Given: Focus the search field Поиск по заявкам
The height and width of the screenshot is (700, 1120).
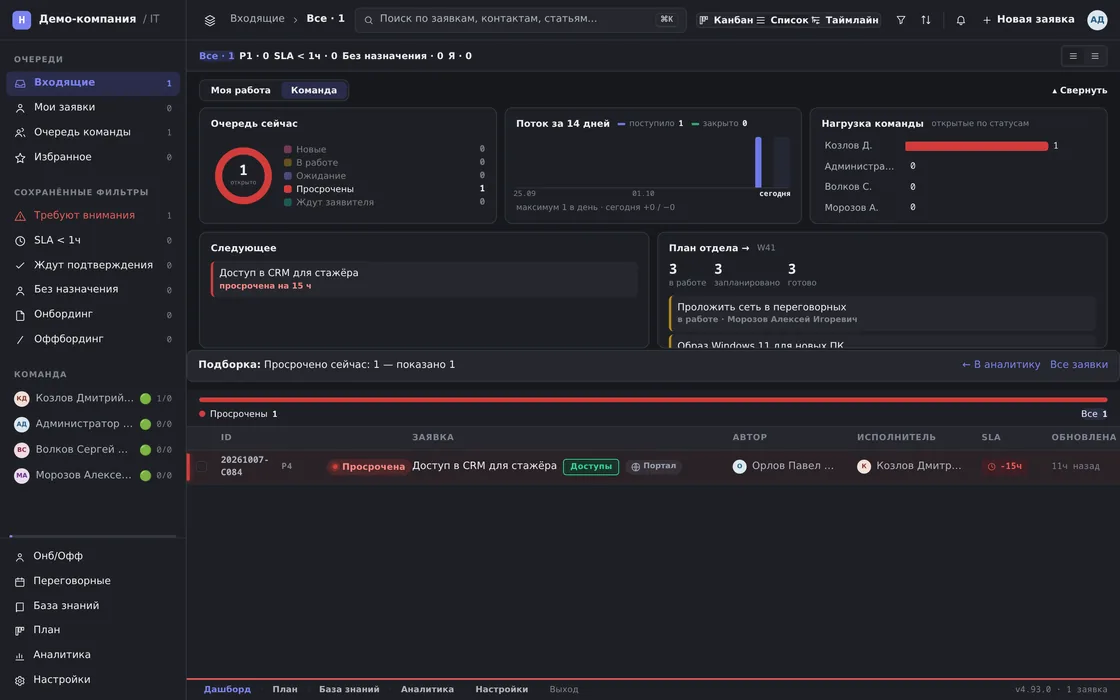Looking at the screenshot, I should click(520, 19).
